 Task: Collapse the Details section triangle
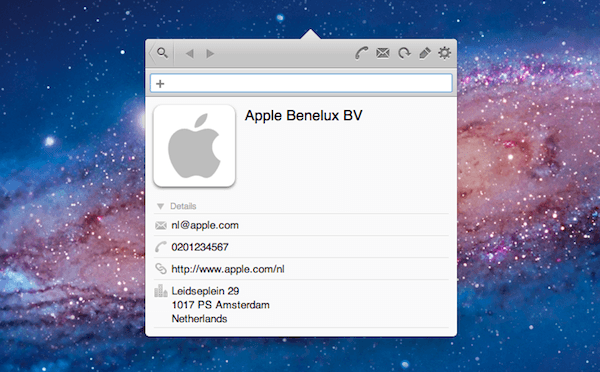pos(160,207)
